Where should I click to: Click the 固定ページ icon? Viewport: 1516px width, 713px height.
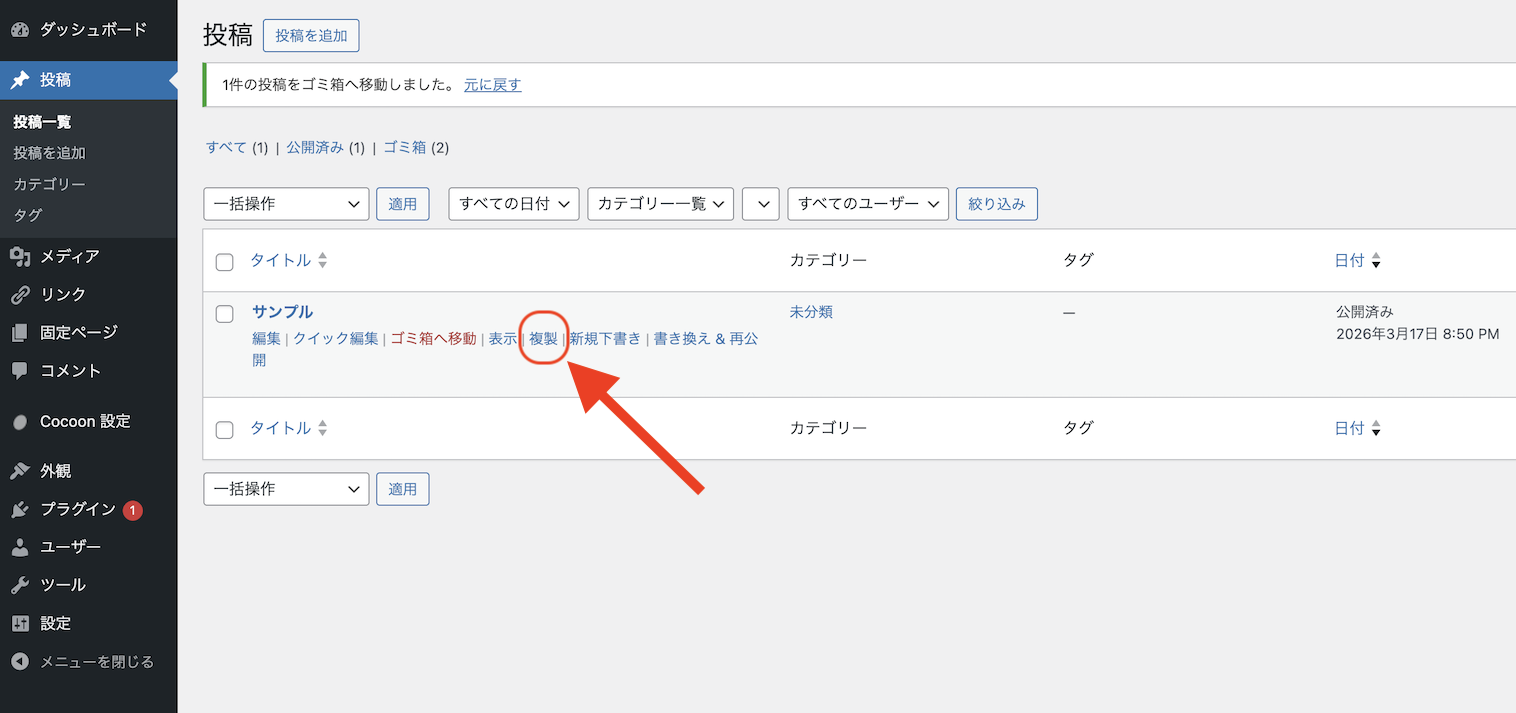click(x=22, y=332)
